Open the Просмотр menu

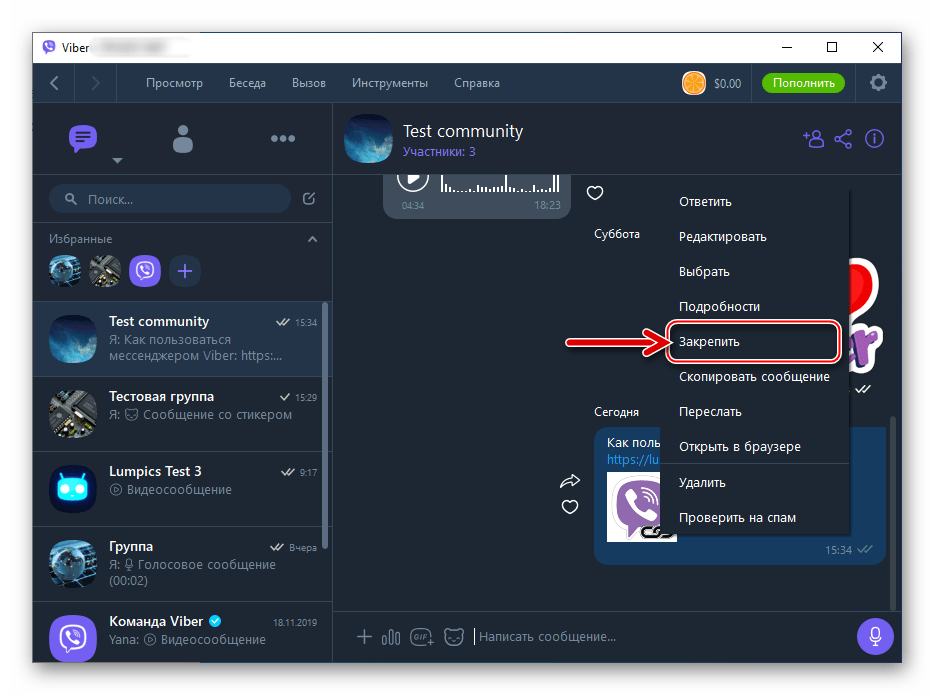pyautogui.click(x=174, y=83)
